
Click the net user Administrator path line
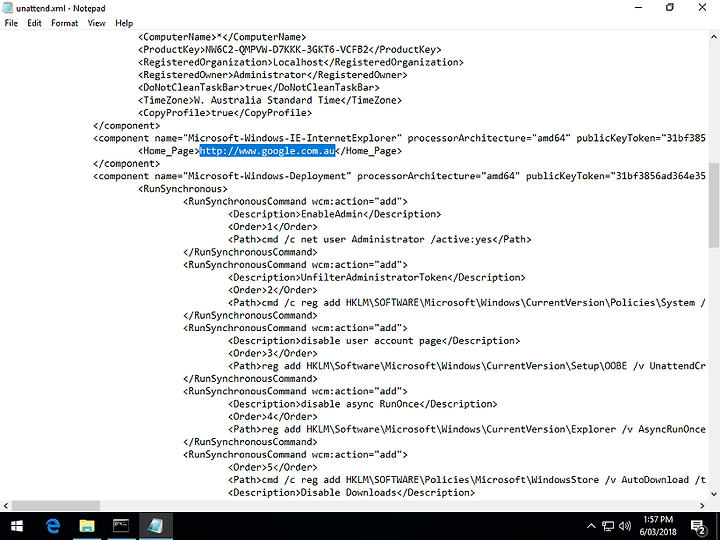click(x=380, y=239)
